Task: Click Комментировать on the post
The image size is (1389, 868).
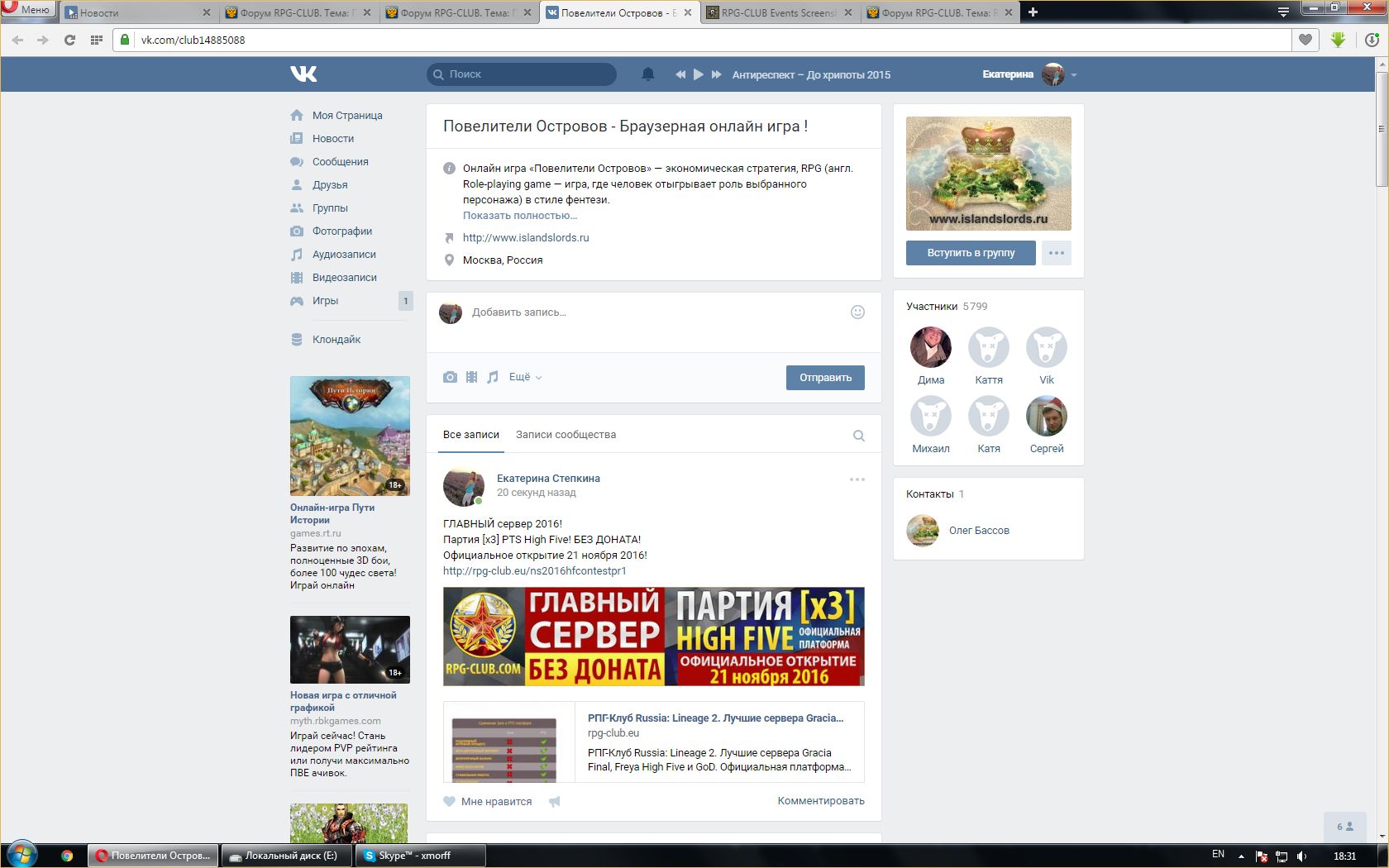Action: 821,801
